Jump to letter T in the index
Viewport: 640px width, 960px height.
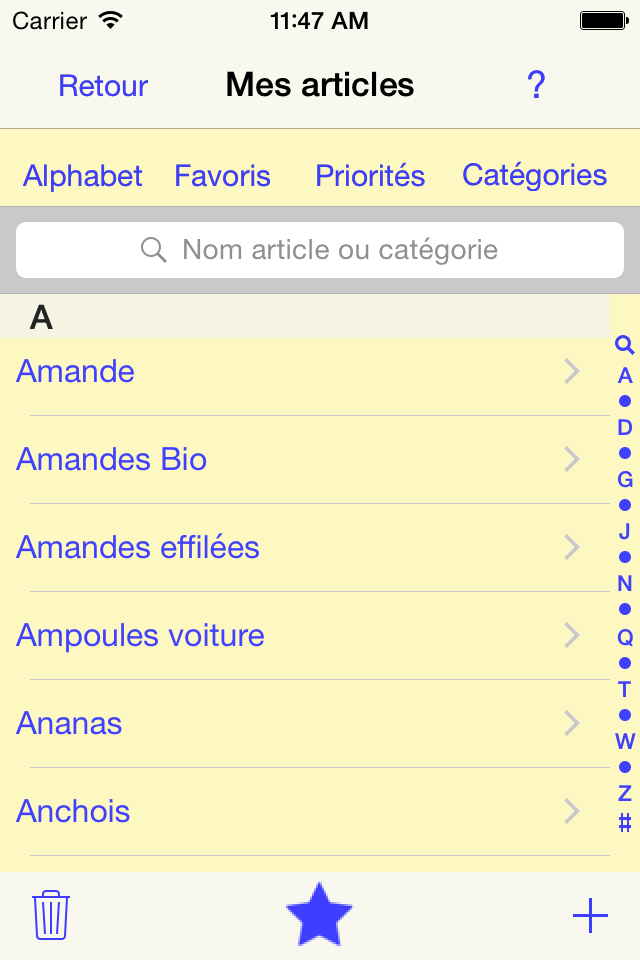click(x=625, y=689)
